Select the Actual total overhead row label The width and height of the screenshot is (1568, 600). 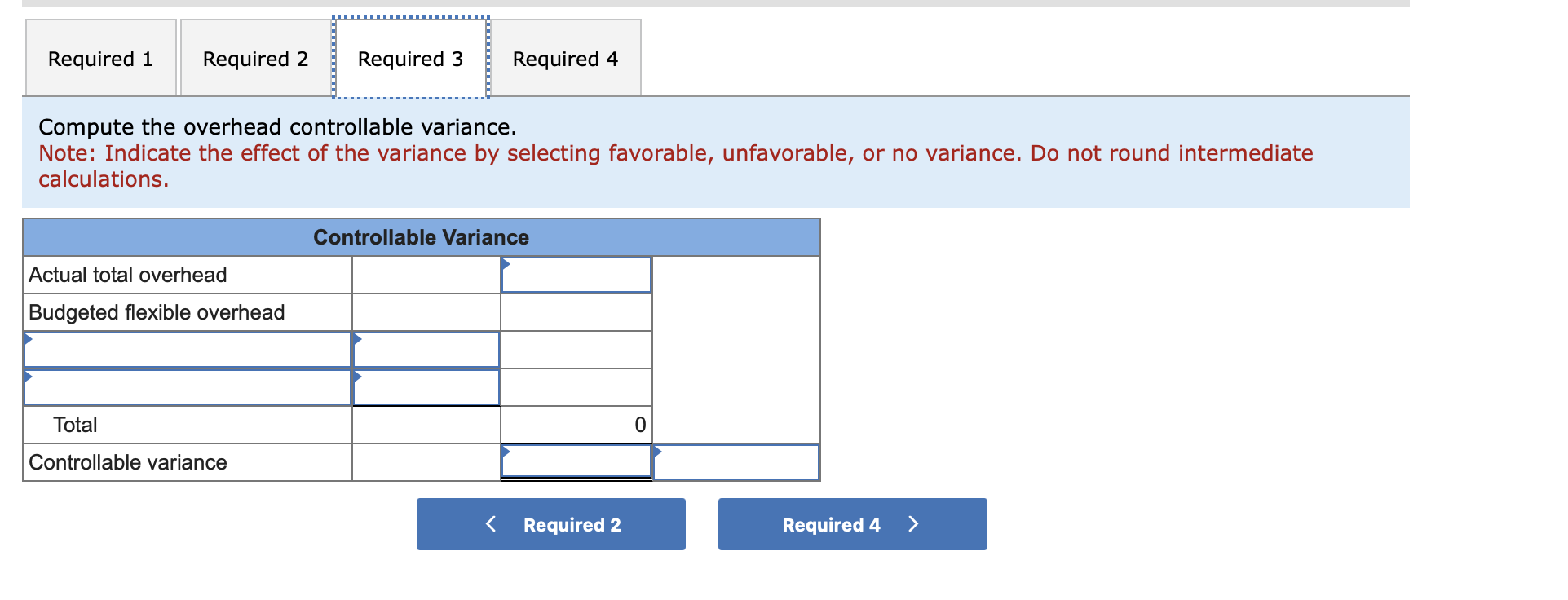(127, 275)
